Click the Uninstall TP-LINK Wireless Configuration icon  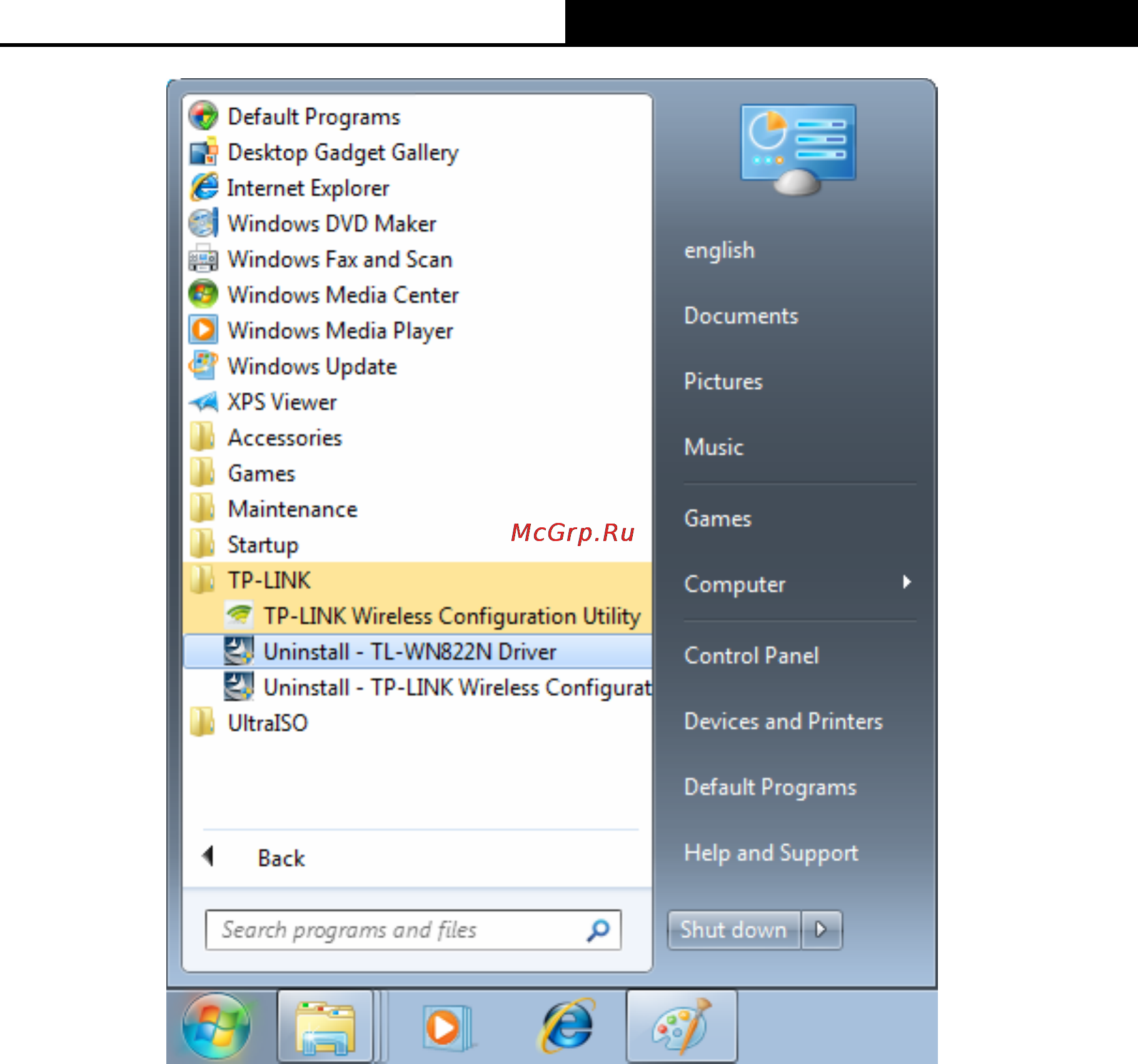[x=239, y=687]
